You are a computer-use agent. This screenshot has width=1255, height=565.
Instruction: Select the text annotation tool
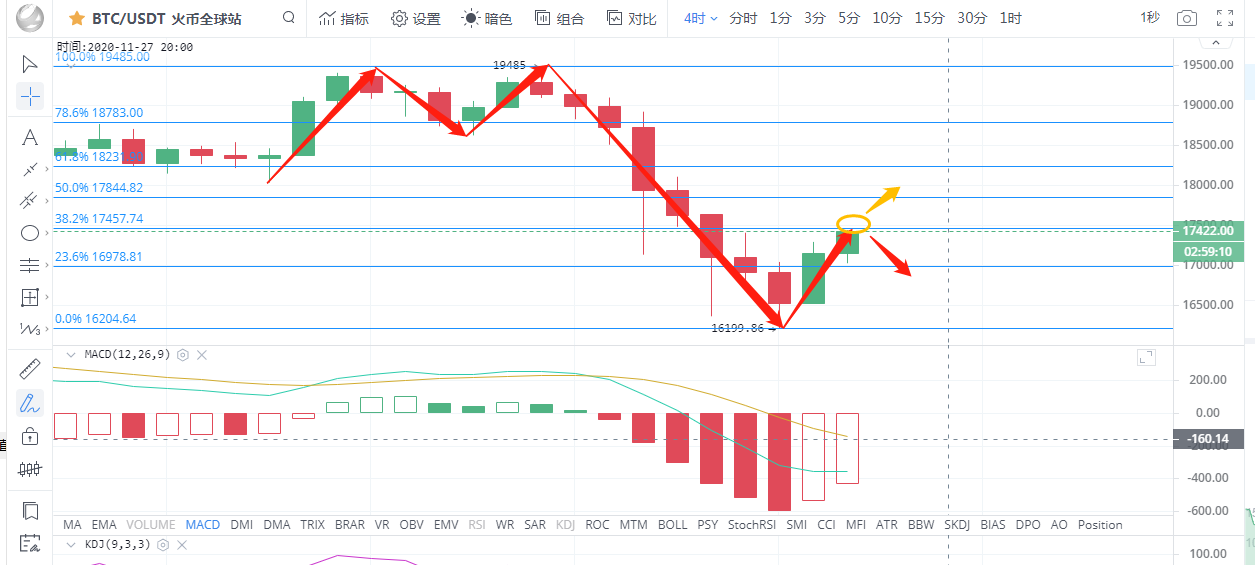tap(29, 137)
